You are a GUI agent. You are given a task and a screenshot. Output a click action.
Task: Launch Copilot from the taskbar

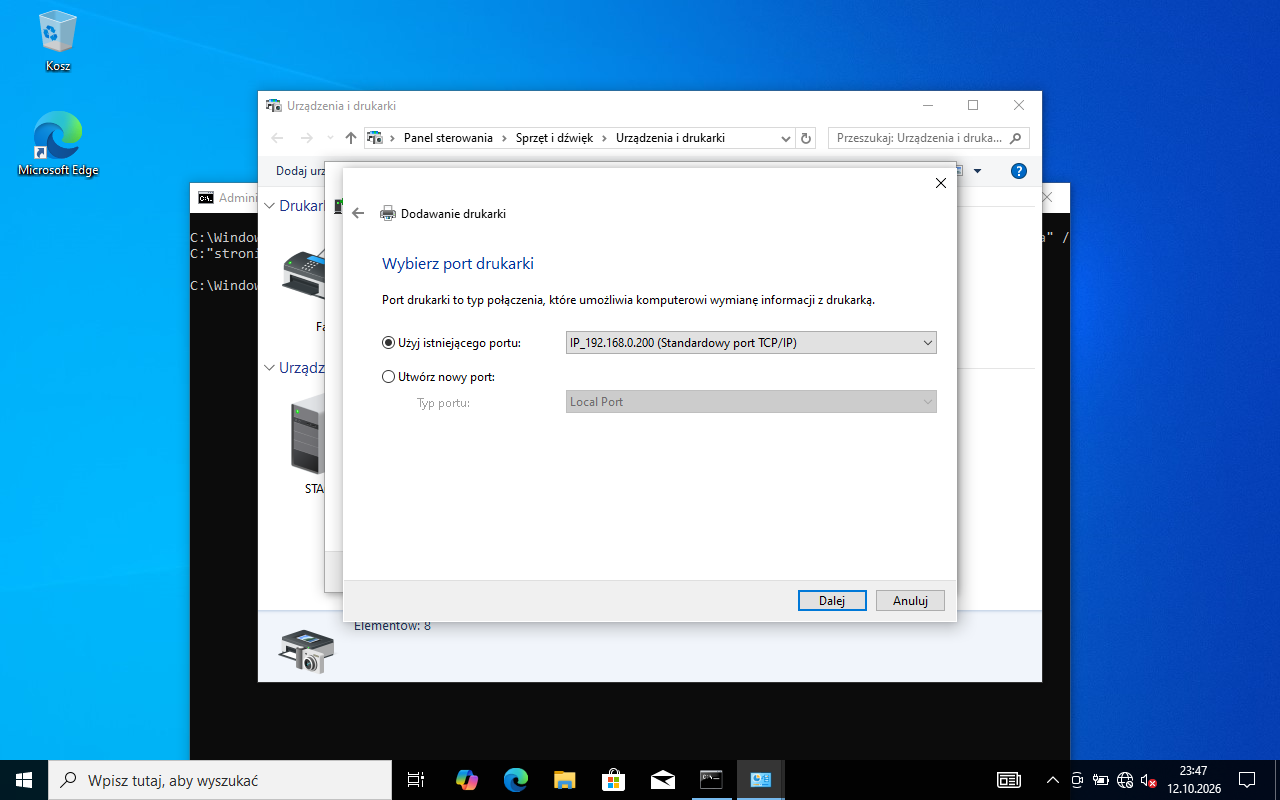(466, 780)
